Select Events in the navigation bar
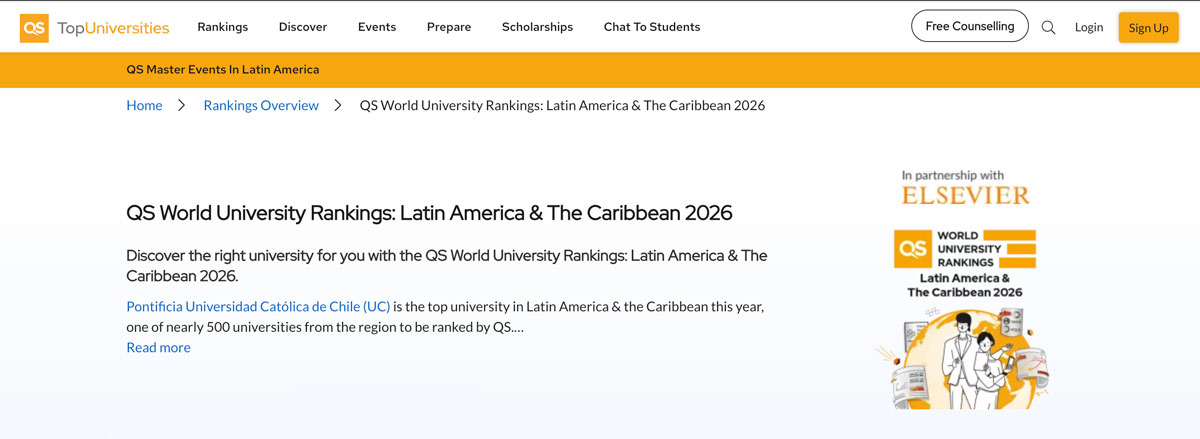Viewport: 1200px width, 439px height. (377, 27)
